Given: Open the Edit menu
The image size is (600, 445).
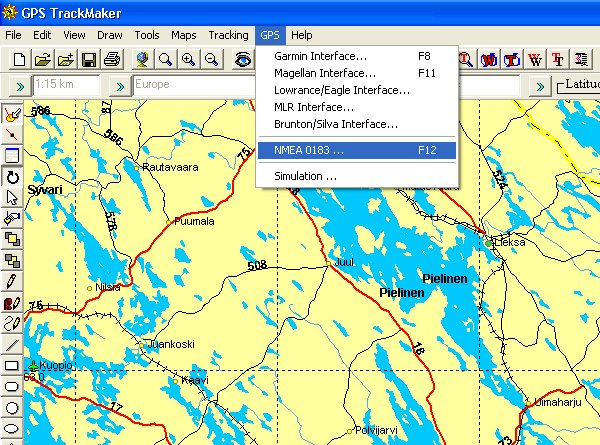Looking at the screenshot, I should pos(42,35).
